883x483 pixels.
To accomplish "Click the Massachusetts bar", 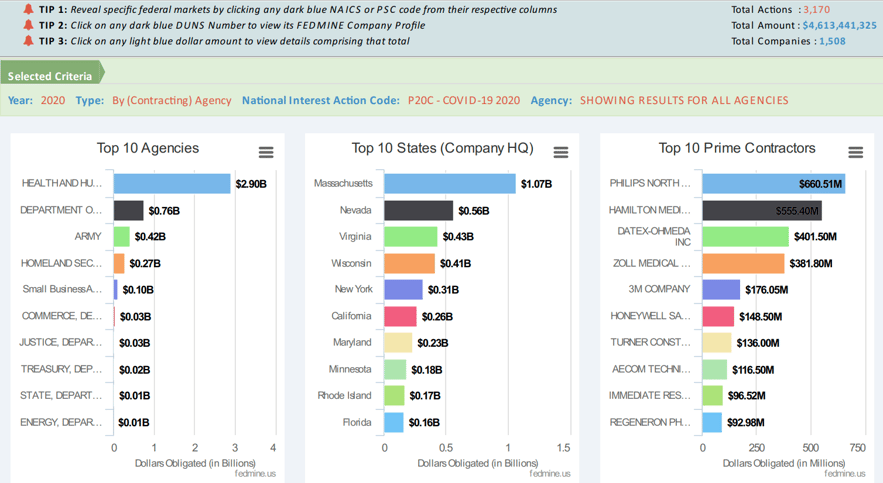I will pyautogui.click(x=450, y=184).
